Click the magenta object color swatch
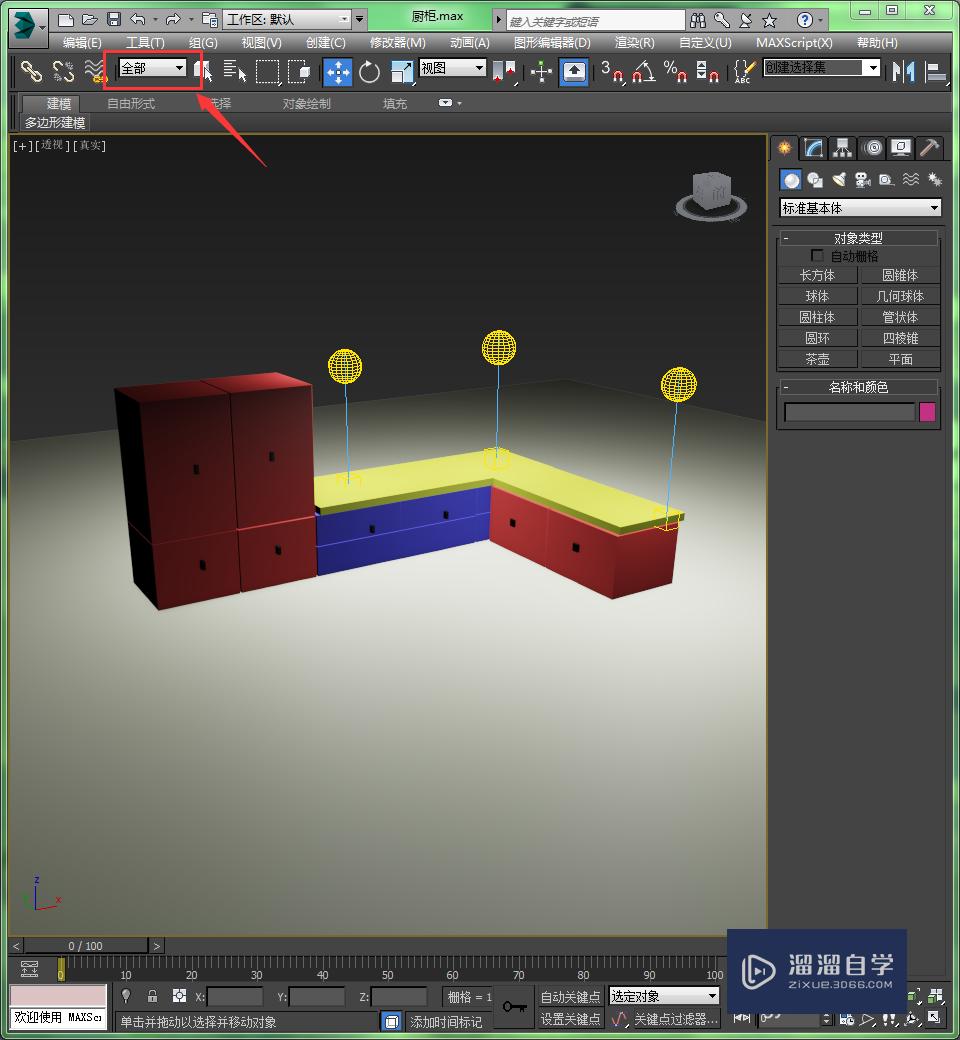This screenshot has height=1040, width=960. pyautogui.click(x=927, y=412)
